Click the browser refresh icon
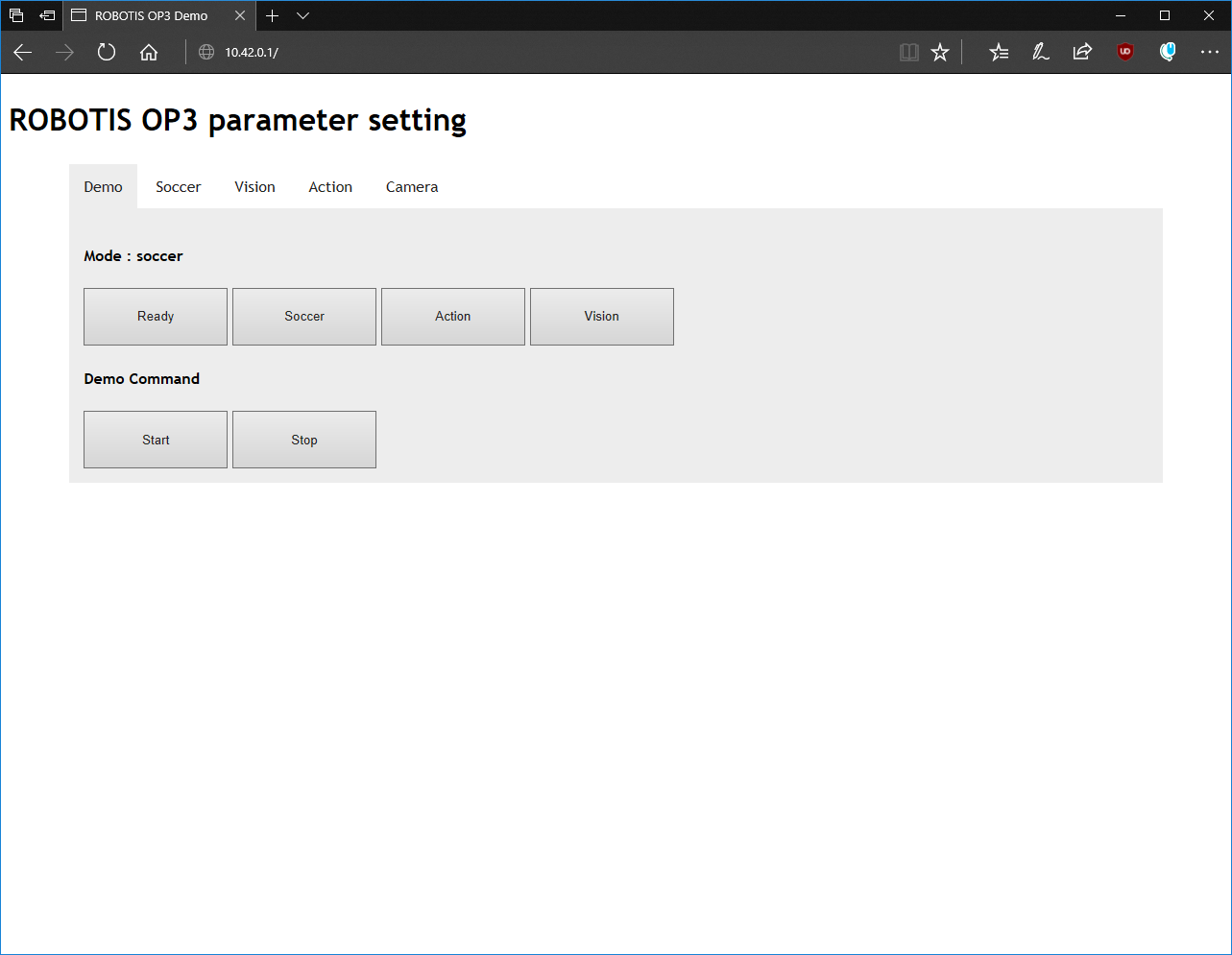Image resolution: width=1232 pixels, height=955 pixels. pyautogui.click(x=107, y=53)
